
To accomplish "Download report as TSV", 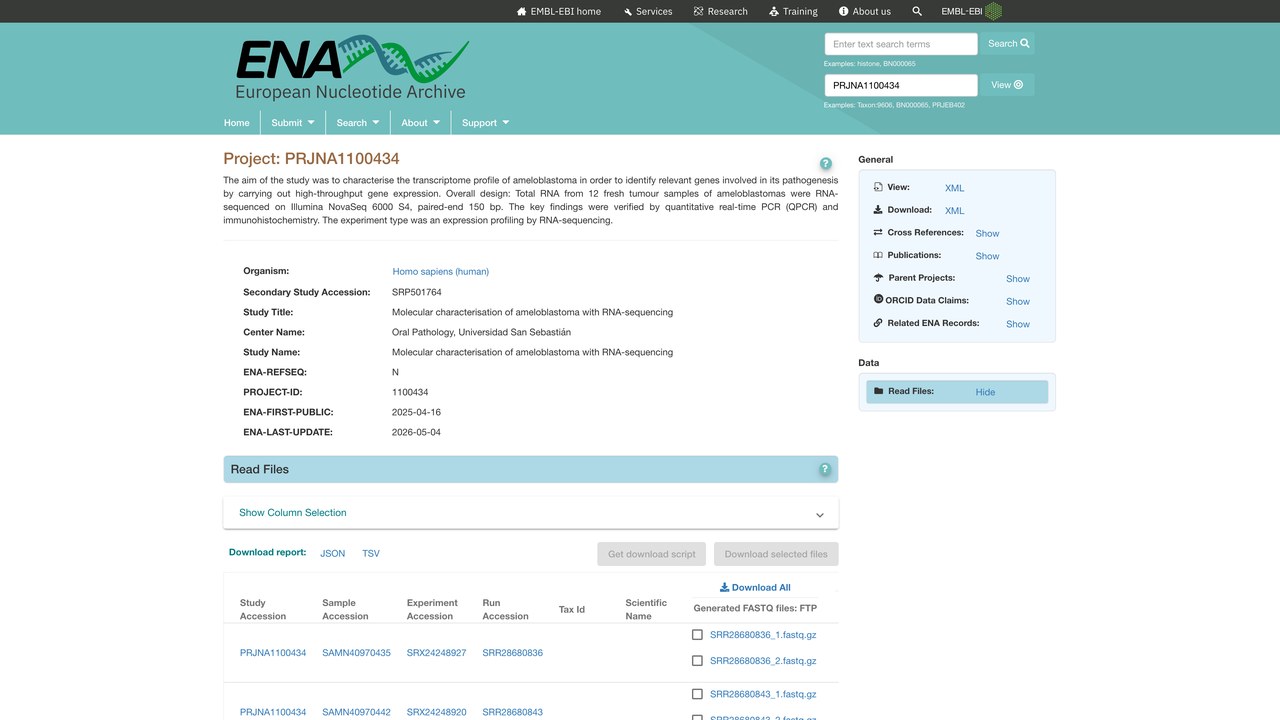I will [x=371, y=553].
